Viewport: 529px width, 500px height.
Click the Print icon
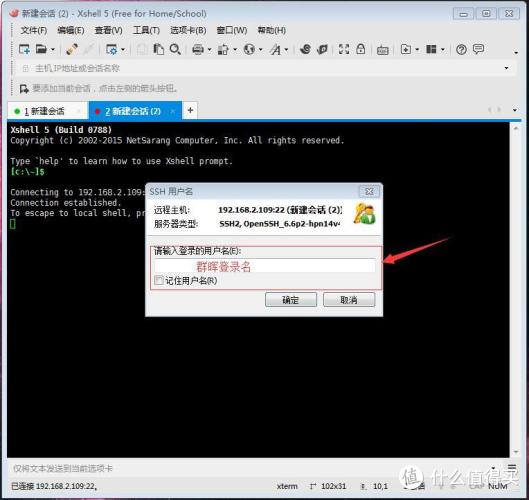pyautogui.click(x=198, y=50)
